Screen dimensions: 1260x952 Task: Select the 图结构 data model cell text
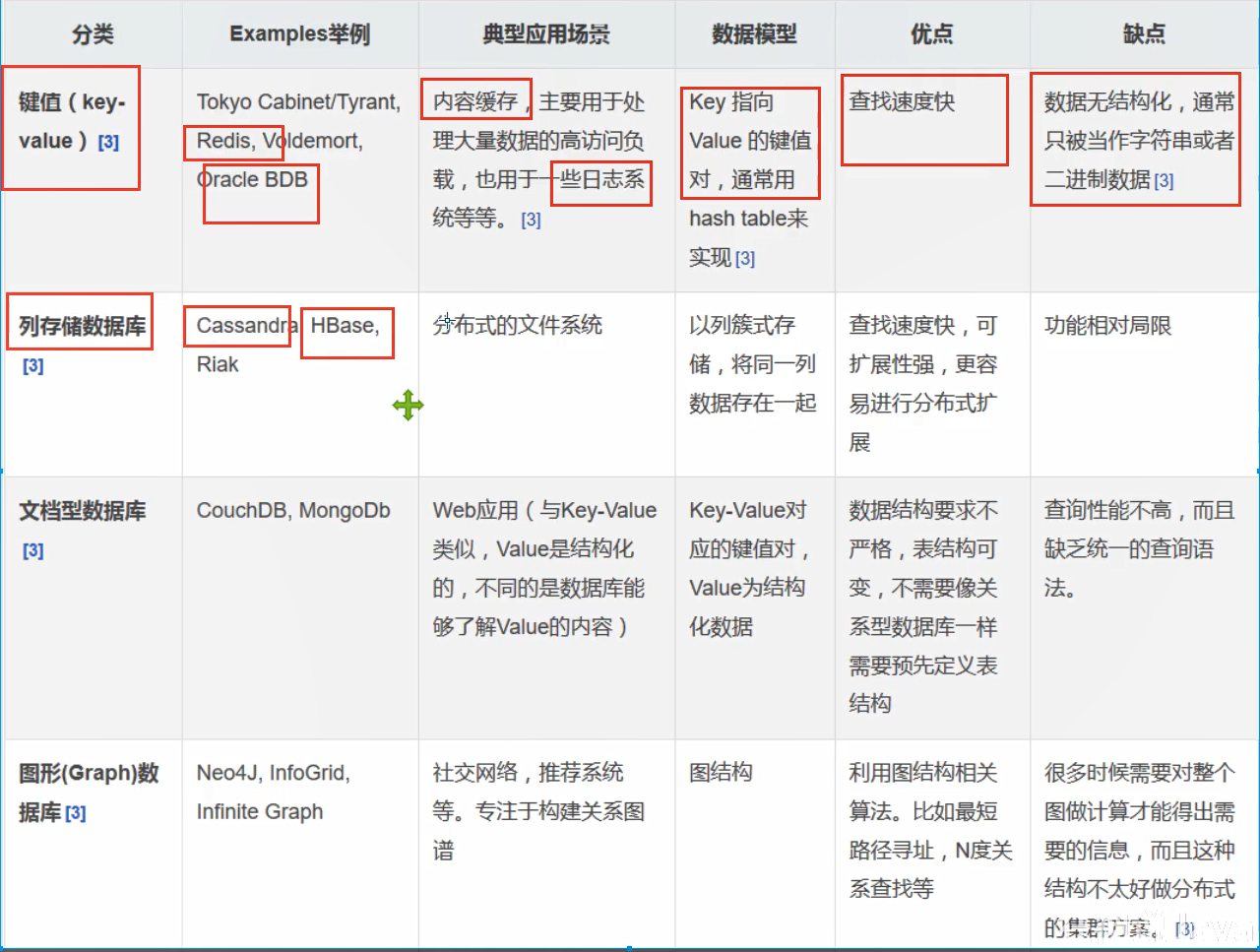721,773
